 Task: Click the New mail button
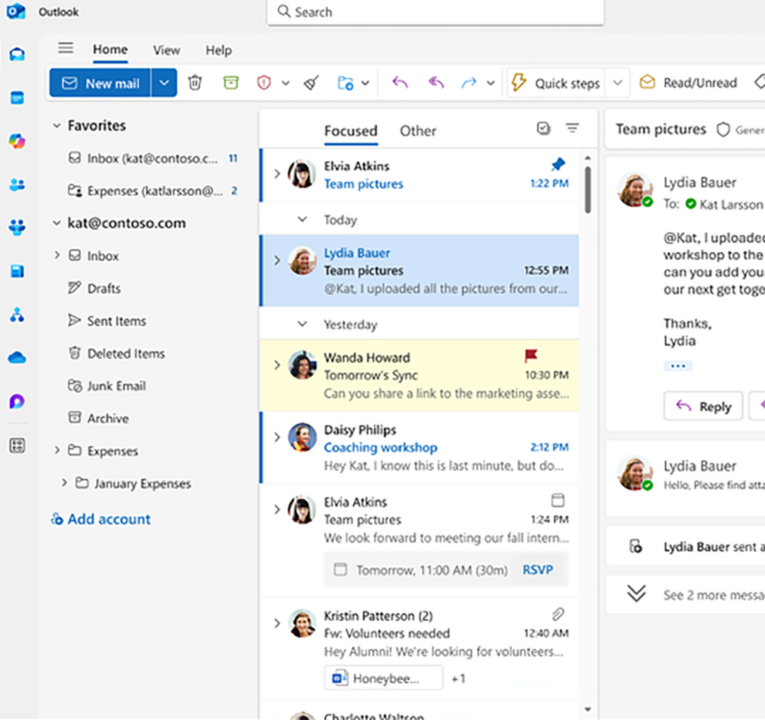[100, 83]
